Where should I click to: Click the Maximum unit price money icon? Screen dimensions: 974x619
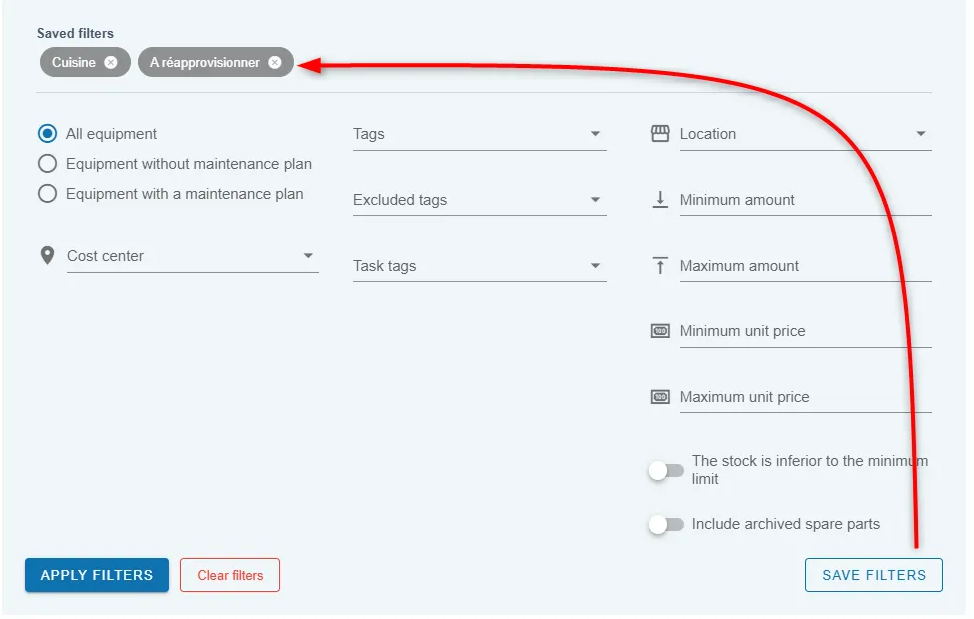pyautogui.click(x=660, y=397)
